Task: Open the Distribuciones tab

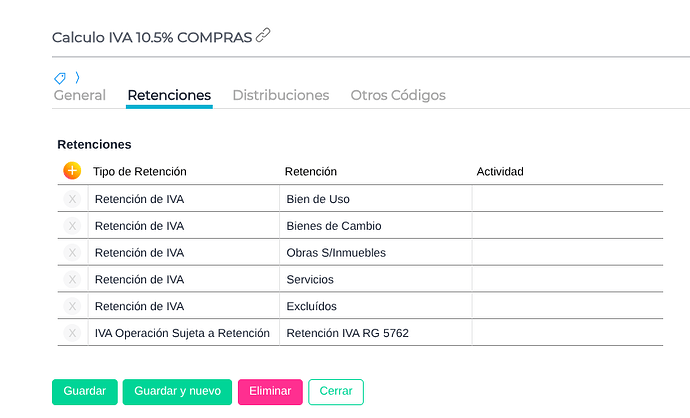Action: tap(280, 96)
